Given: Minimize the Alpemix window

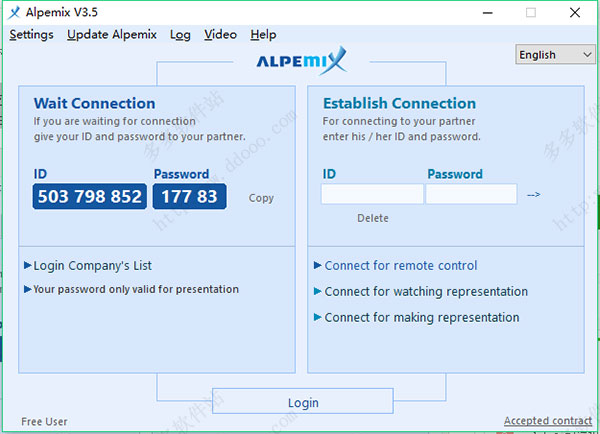Looking at the screenshot, I should [488, 13].
